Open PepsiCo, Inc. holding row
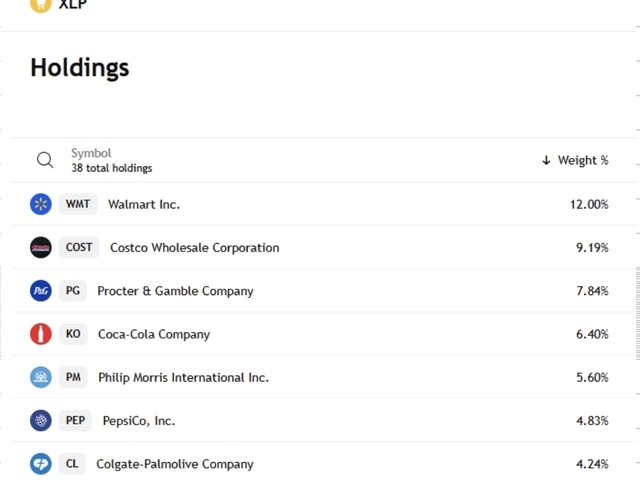Screen dimensions: 640x480 click(139, 421)
